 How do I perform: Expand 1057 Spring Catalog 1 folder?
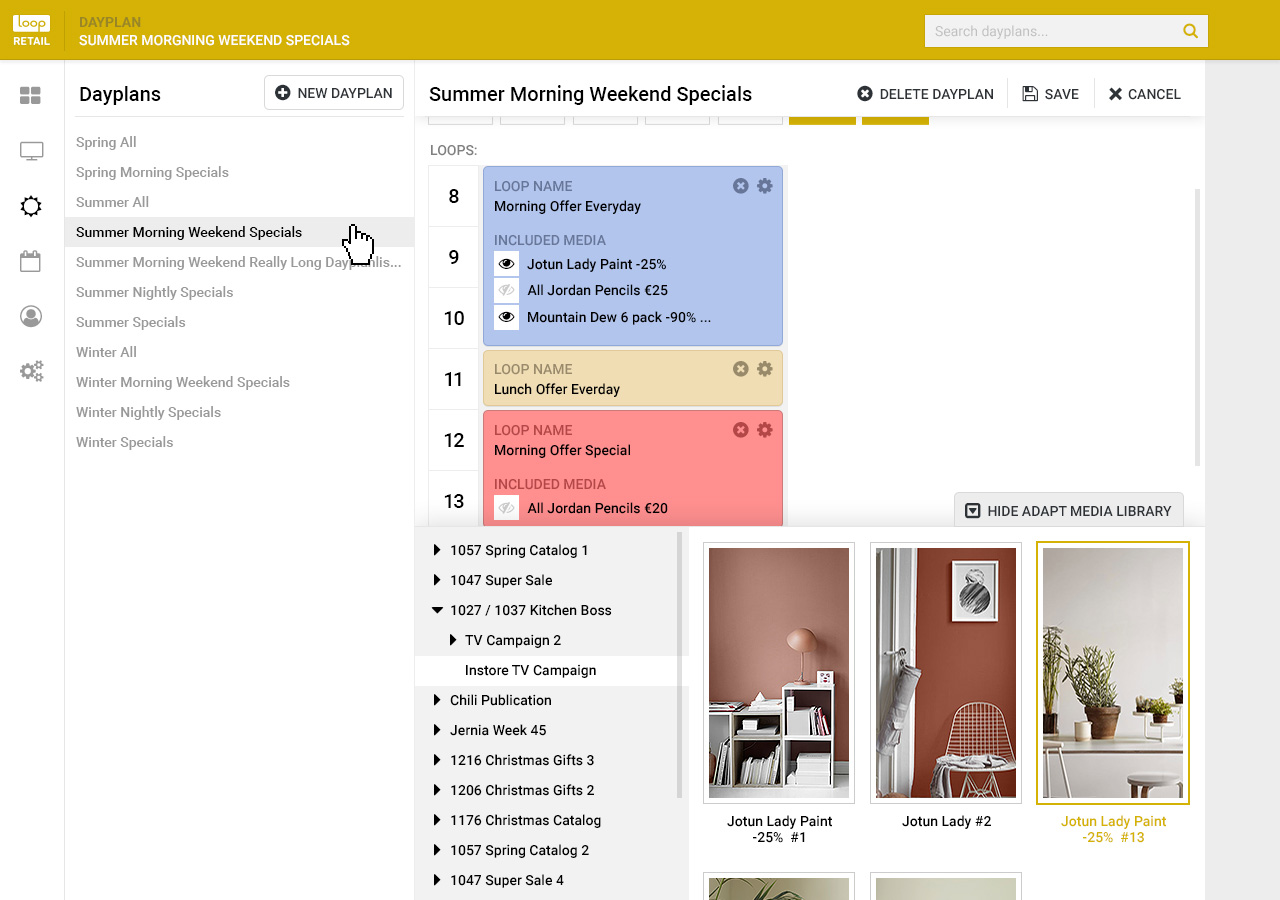coord(437,550)
